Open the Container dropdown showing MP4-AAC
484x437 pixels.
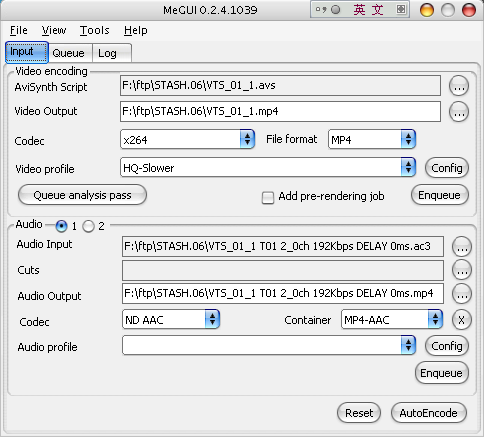[392, 319]
